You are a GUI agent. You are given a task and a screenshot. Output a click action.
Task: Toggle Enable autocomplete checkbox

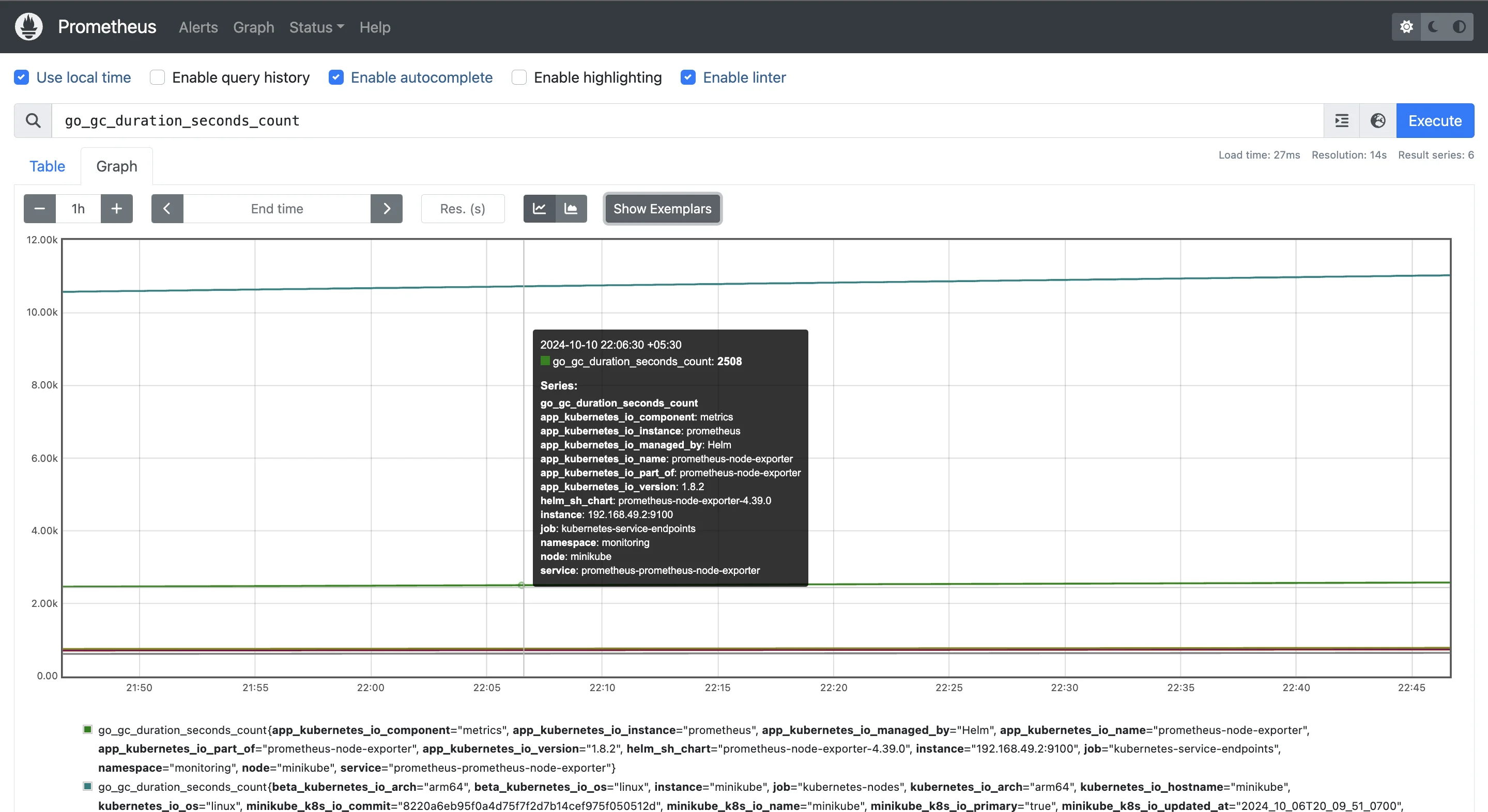point(336,77)
